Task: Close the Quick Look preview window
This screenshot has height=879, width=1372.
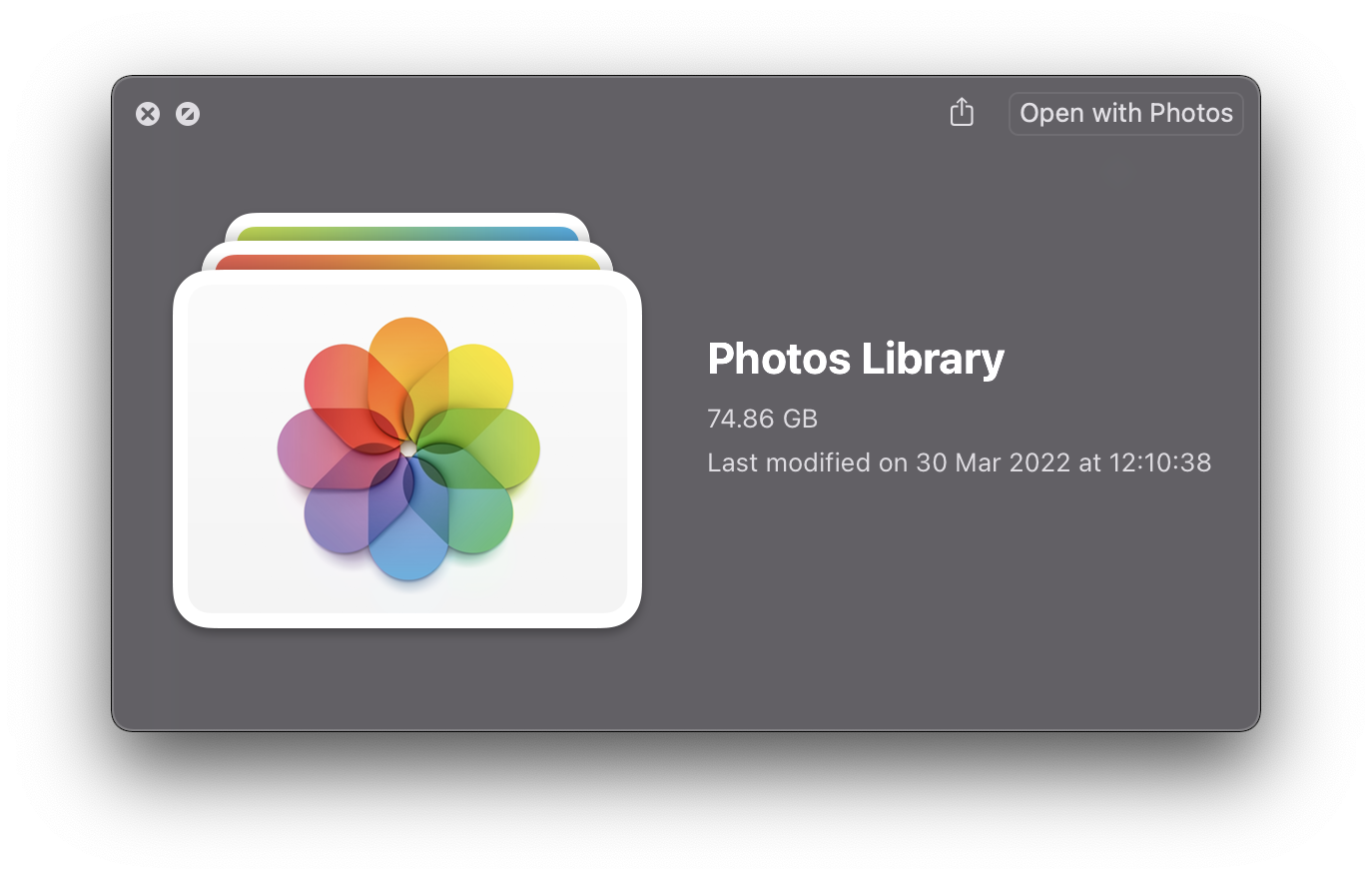Action: point(148,114)
